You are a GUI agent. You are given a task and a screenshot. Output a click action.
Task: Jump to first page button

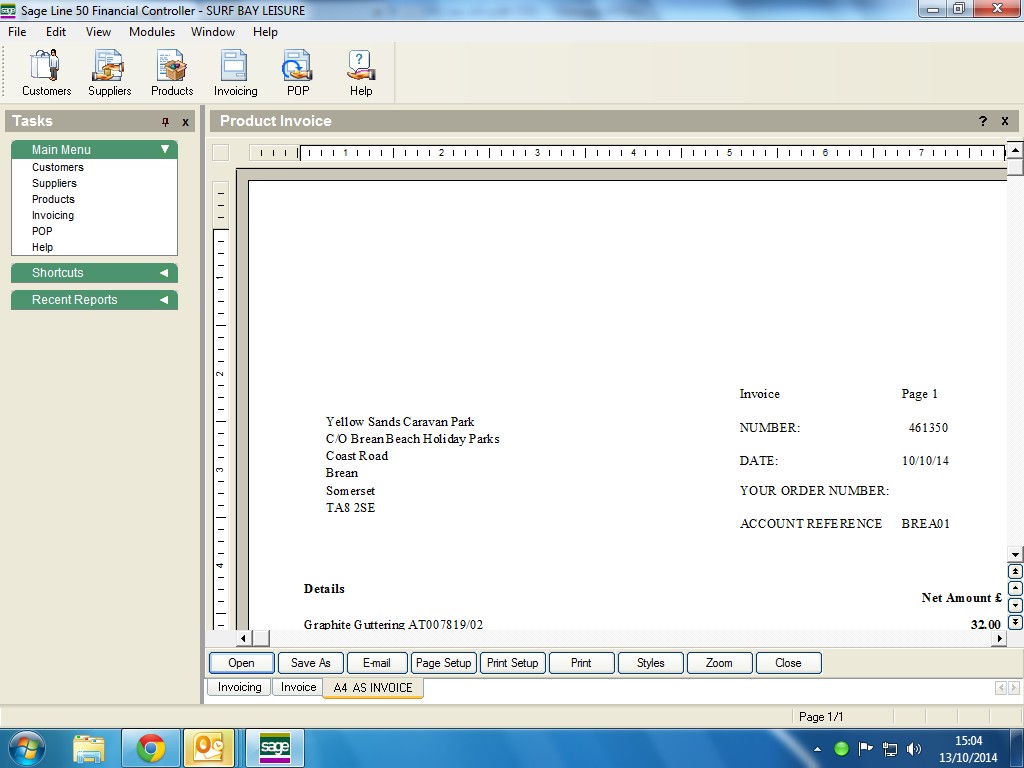pyautogui.click(x=1015, y=571)
